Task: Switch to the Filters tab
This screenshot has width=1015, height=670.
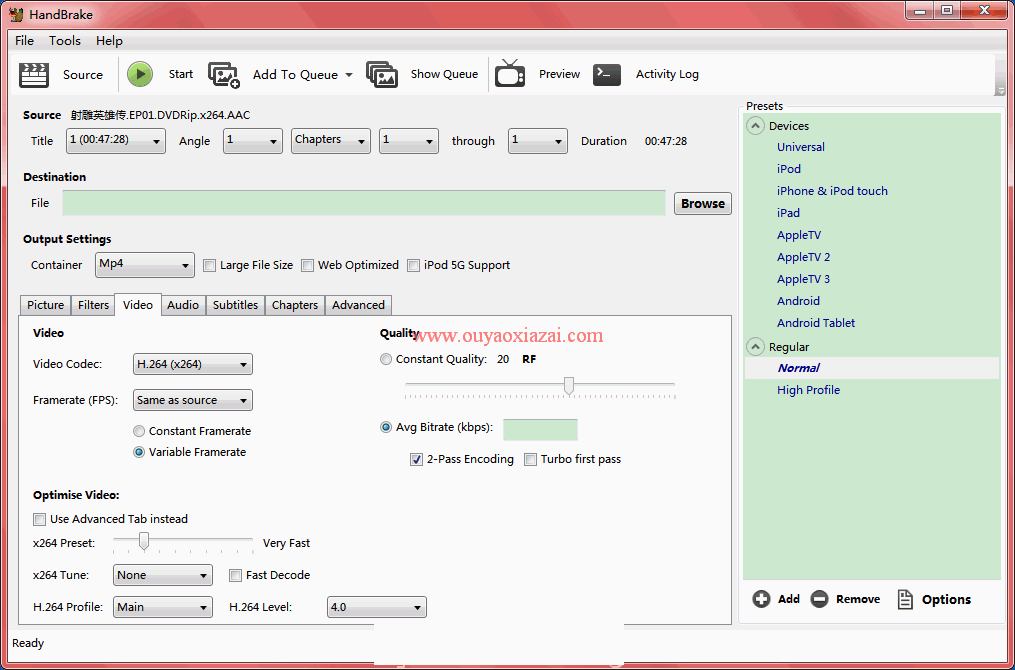Action: coord(93,306)
